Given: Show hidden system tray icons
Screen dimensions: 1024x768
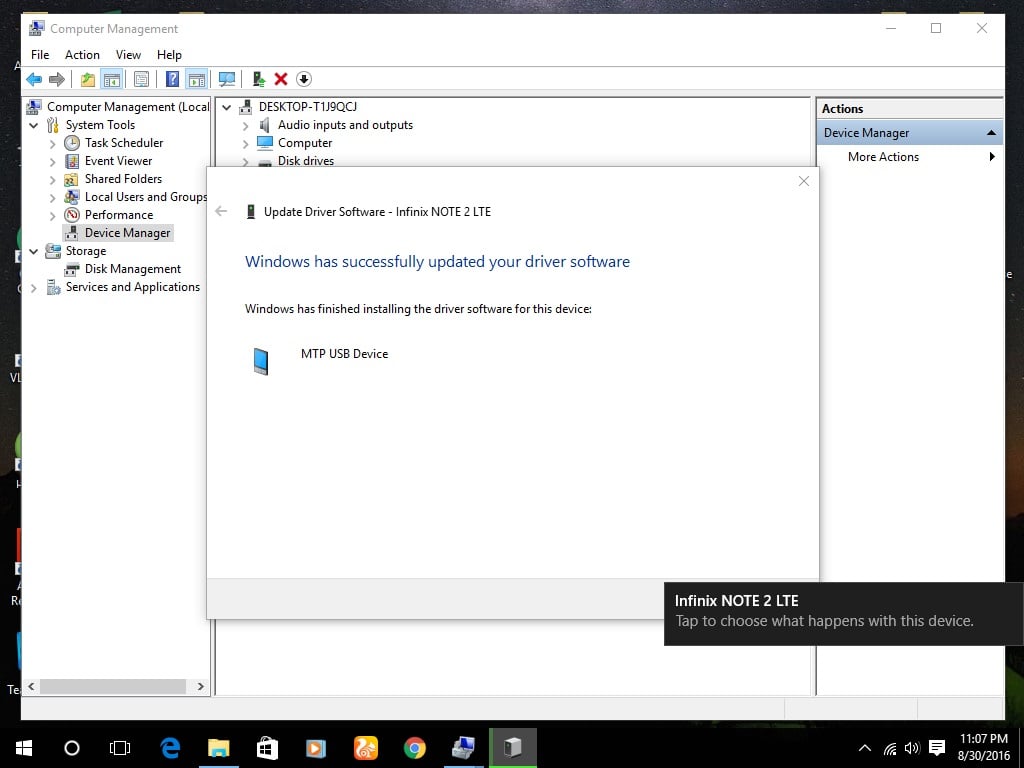Looking at the screenshot, I should pyautogui.click(x=865, y=748).
